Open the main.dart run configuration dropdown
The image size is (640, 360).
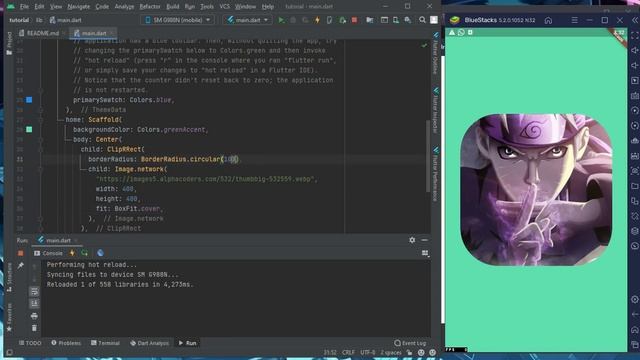pyautogui.click(x=248, y=20)
